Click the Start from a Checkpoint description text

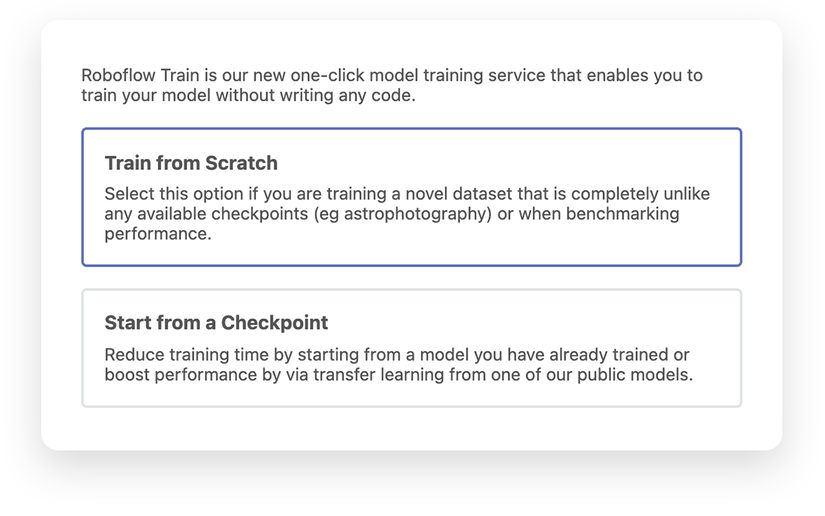pyautogui.click(x=400, y=365)
